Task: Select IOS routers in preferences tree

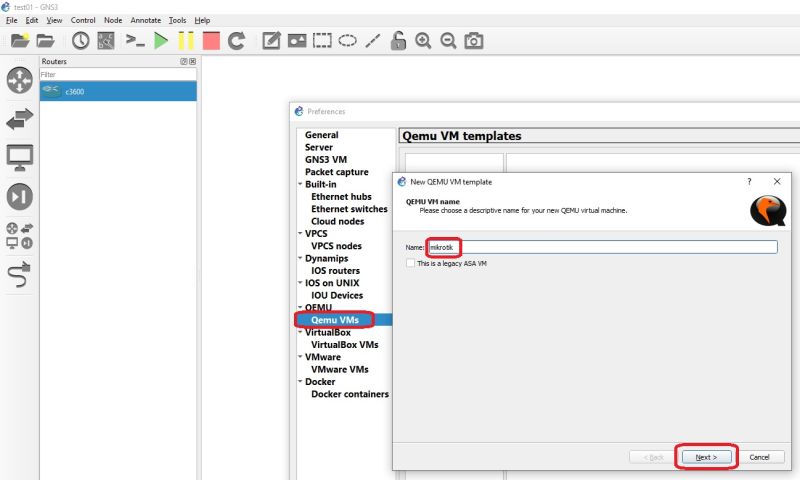Action: [335, 271]
